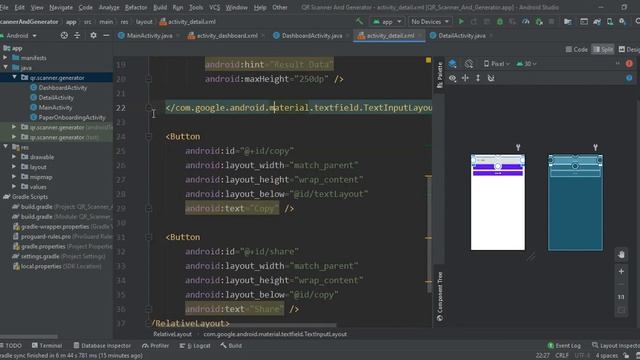
Task: Collapse the java folder
Action: 5,68
